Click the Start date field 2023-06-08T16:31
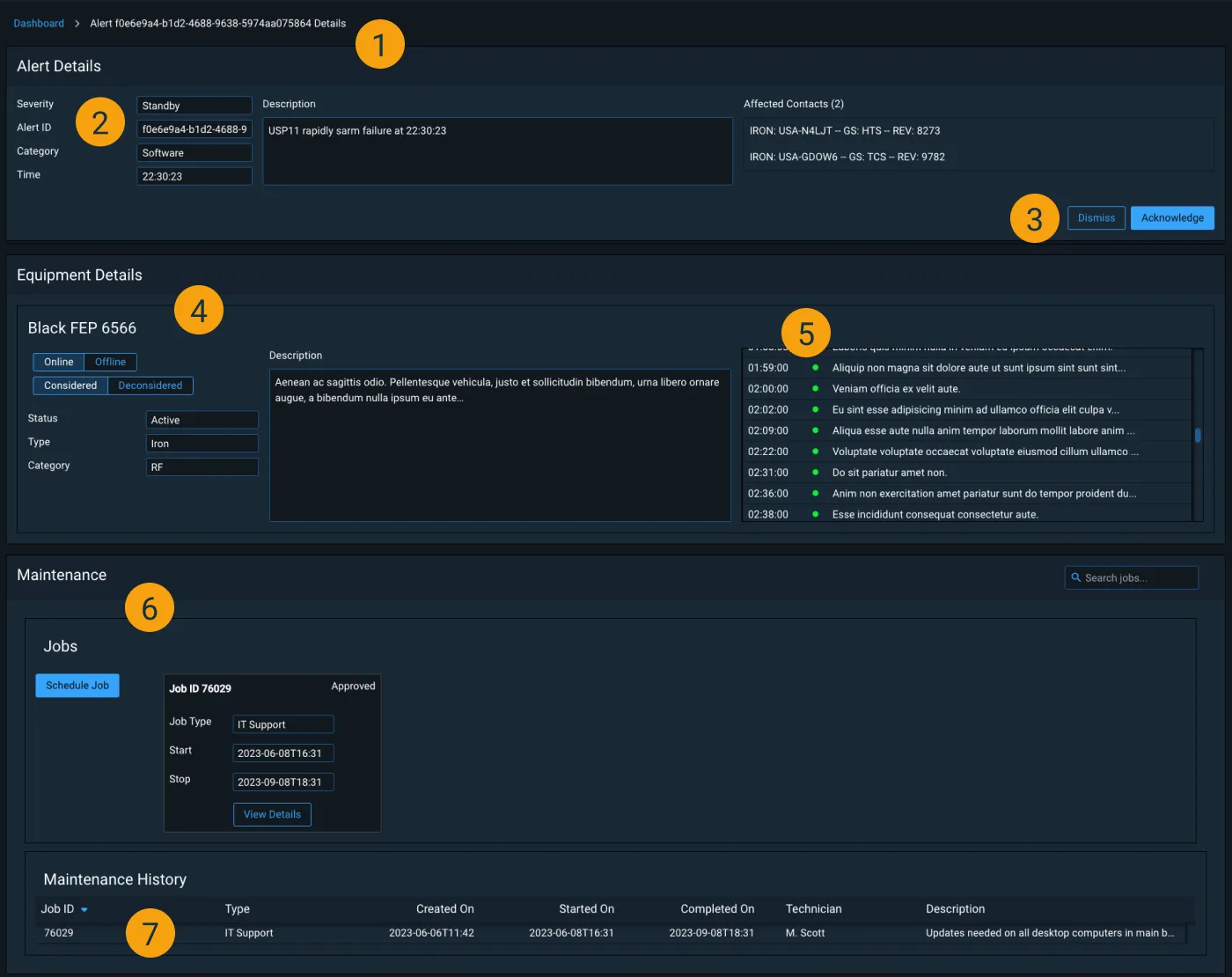The height and width of the screenshot is (977, 1232). (282, 753)
